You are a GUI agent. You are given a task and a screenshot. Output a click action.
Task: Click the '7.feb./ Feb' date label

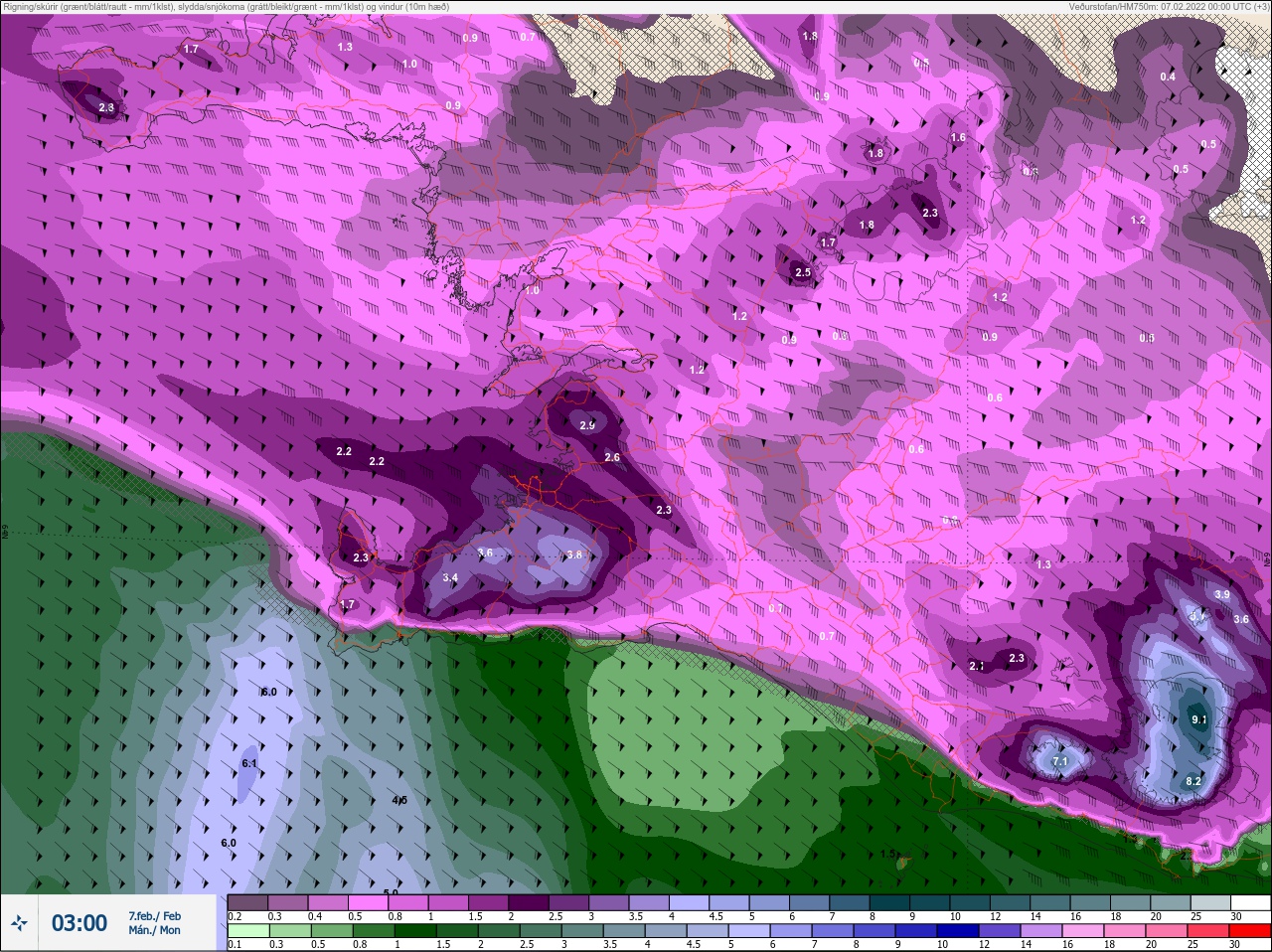[x=154, y=916]
